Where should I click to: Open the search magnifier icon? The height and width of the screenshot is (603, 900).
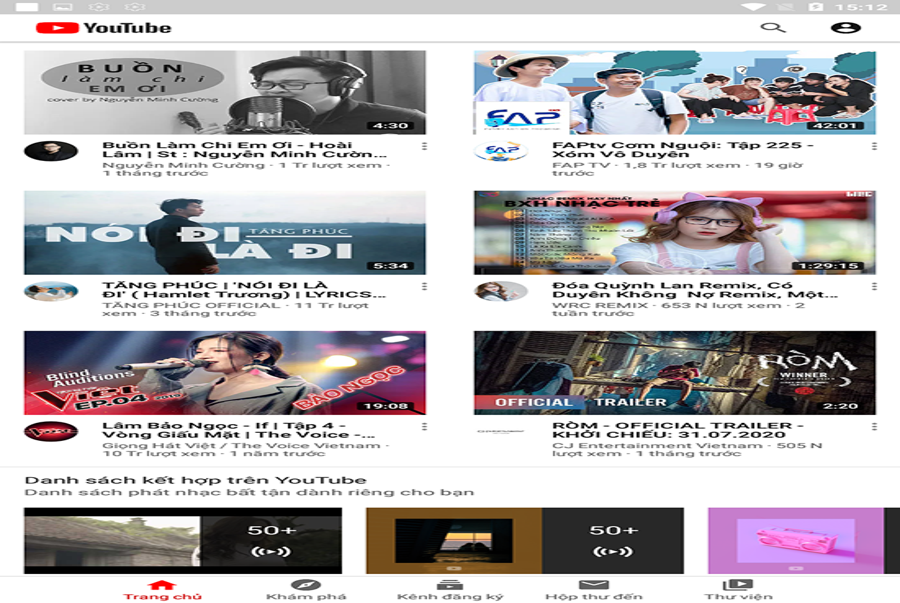[x=773, y=27]
